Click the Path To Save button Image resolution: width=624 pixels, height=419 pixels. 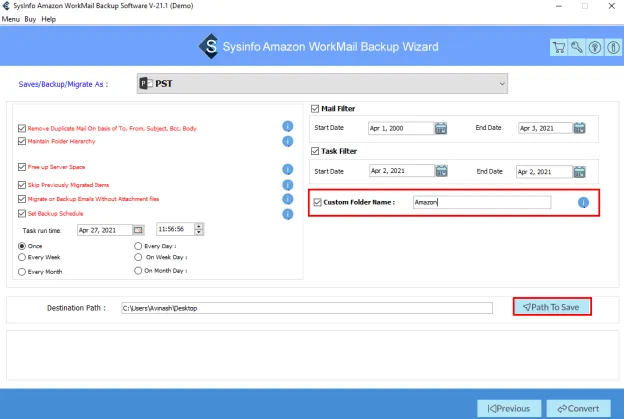[x=552, y=307]
